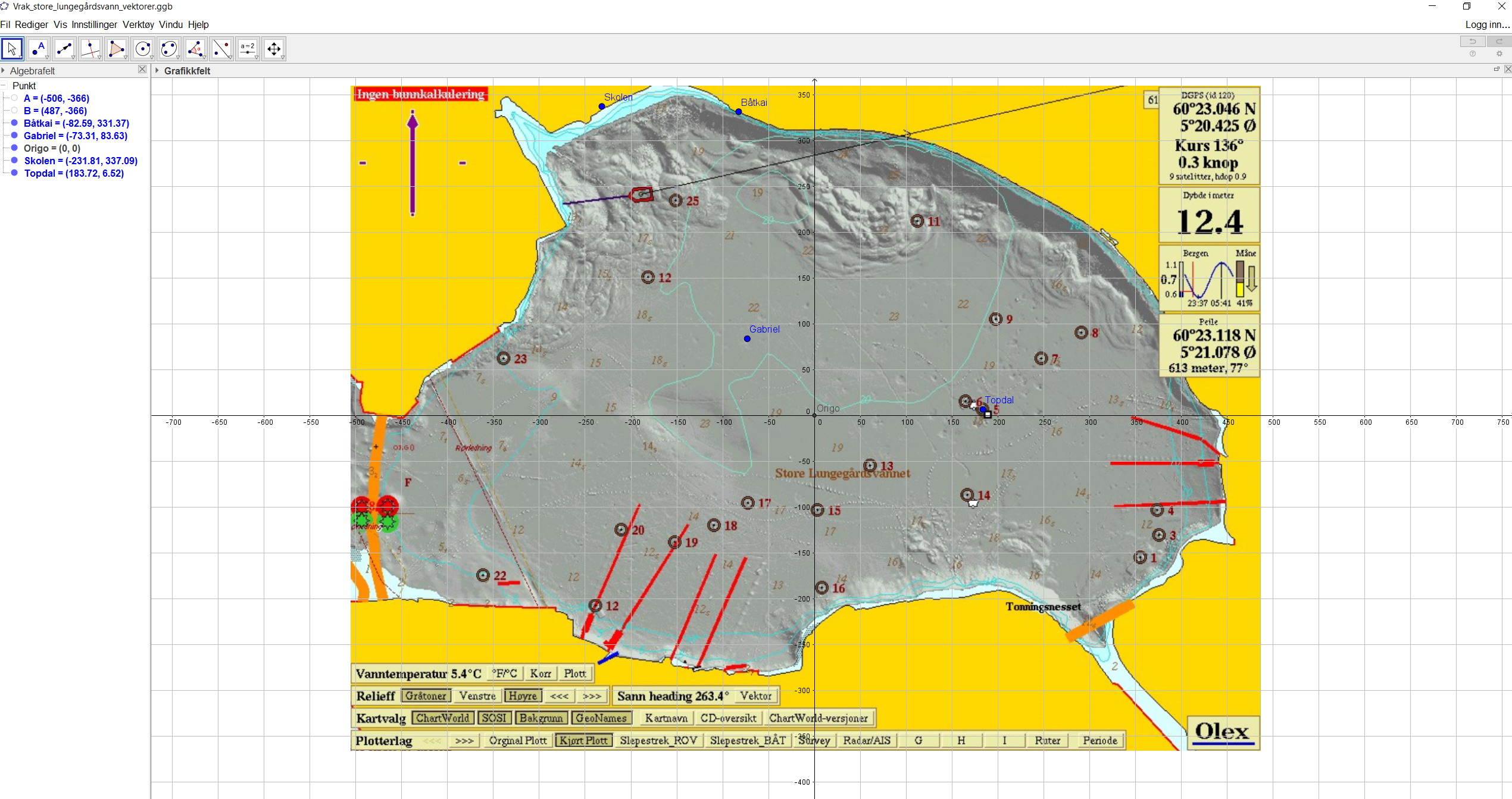The image size is (1512, 799).
Task: Pop out Grafikkfelt into separate window
Action: (1497, 69)
